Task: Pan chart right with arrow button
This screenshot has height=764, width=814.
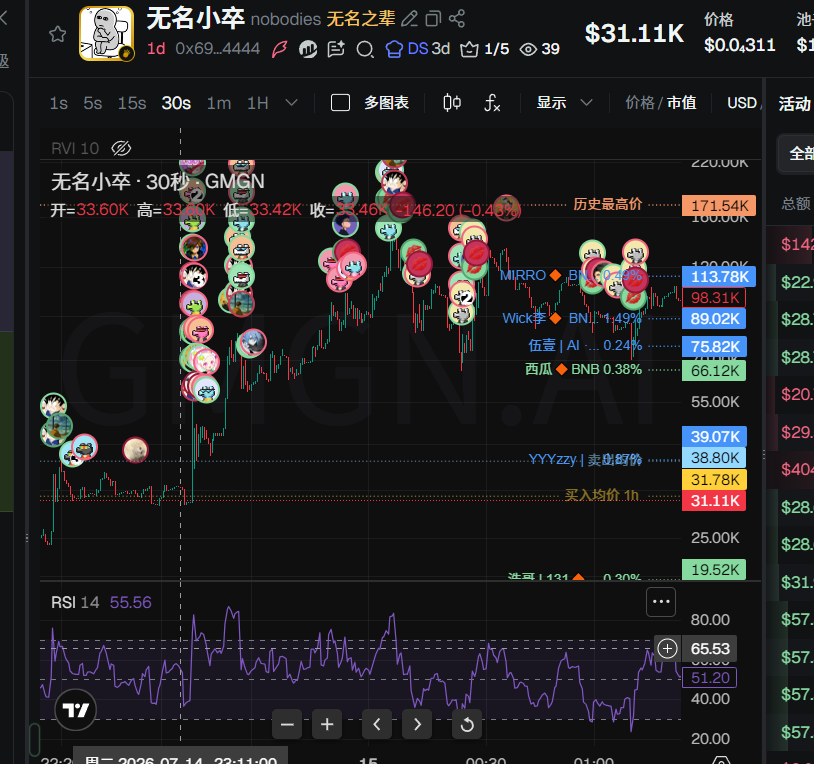Action: point(417,724)
